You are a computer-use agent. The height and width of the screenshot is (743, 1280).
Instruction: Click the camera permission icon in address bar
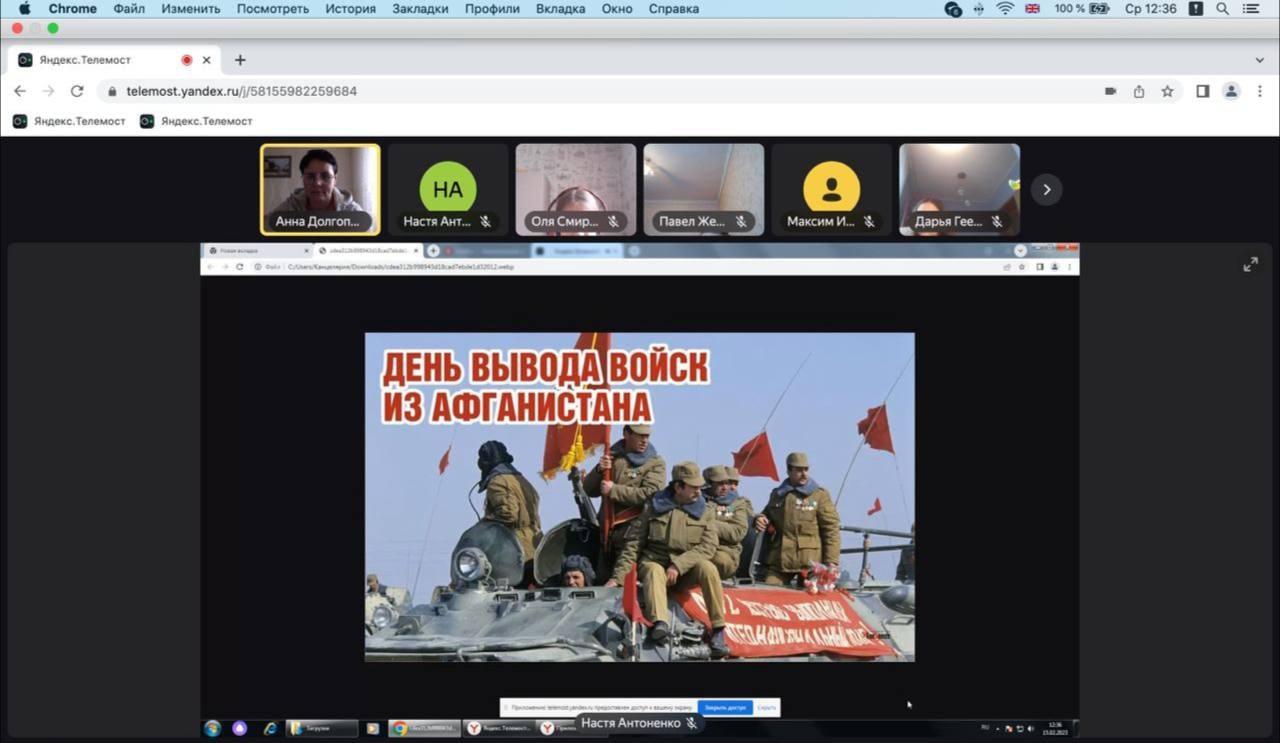pos(1110,91)
